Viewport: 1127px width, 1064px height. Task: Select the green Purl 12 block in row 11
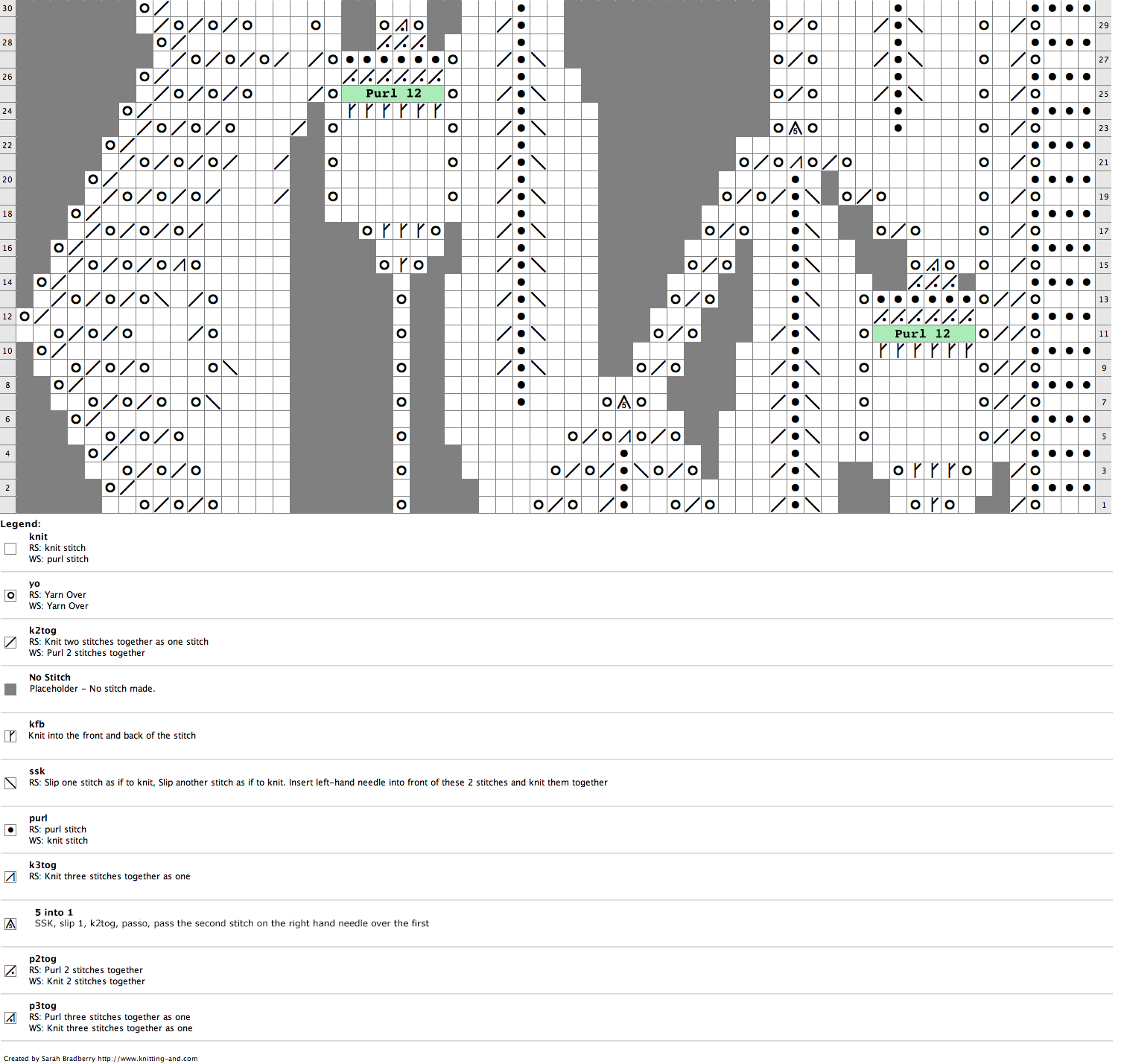point(924,334)
